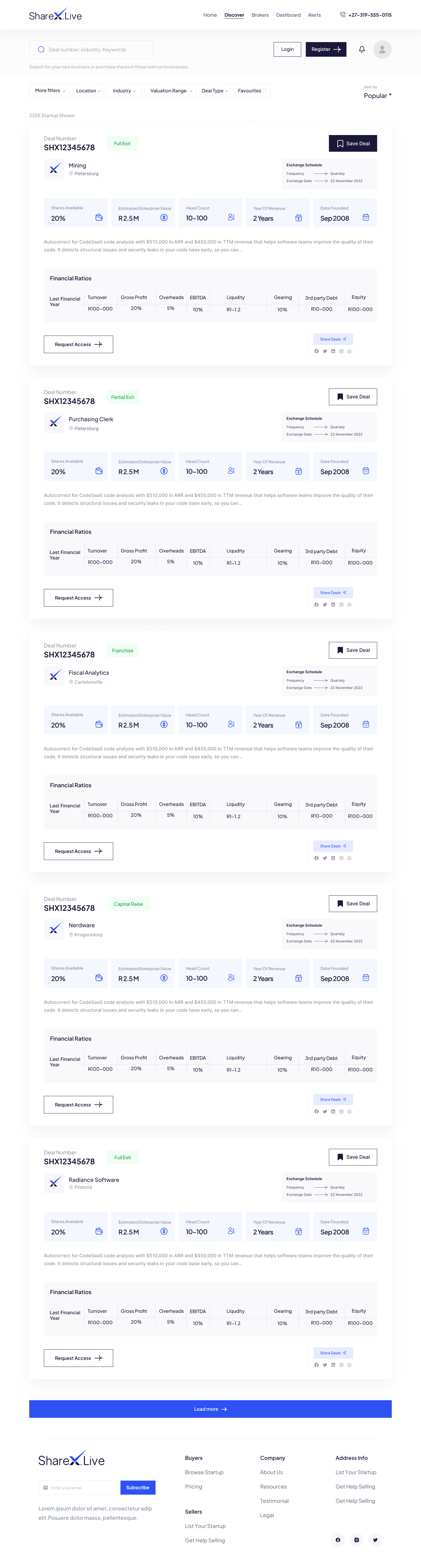Click calendar icon beside Sep 2008 in Mining deal
The image size is (421, 1568).
click(x=366, y=217)
